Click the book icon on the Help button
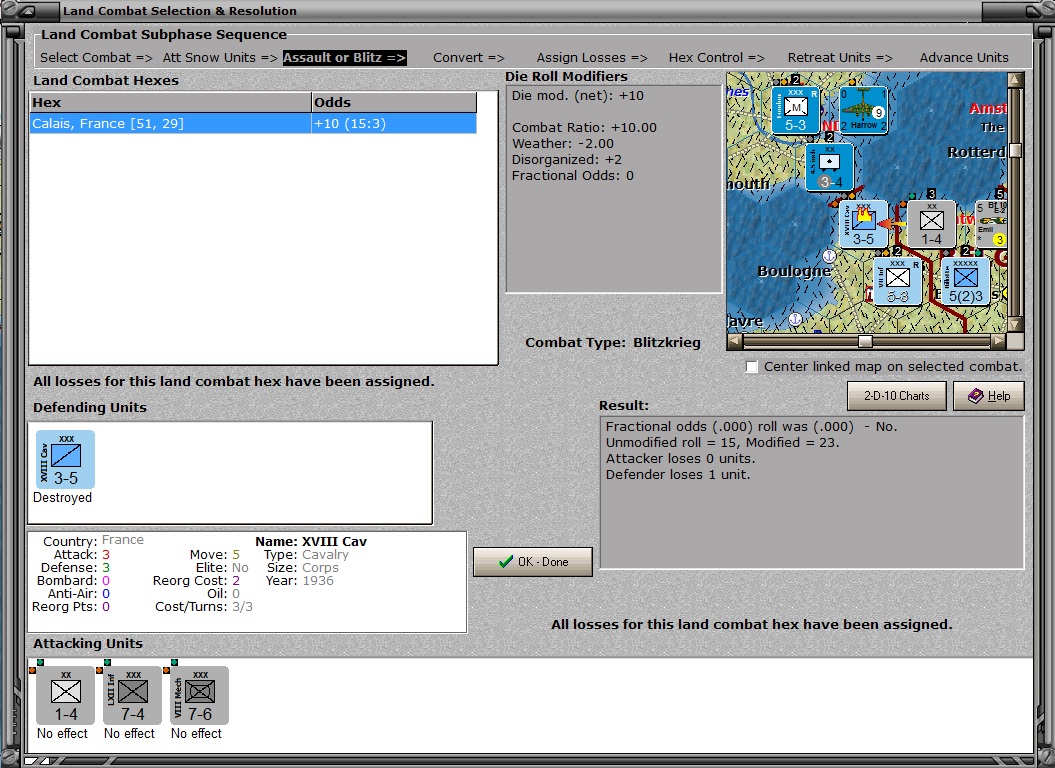This screenshot has height=768, width=1055. pyautogui.click(x=976, y=396)
